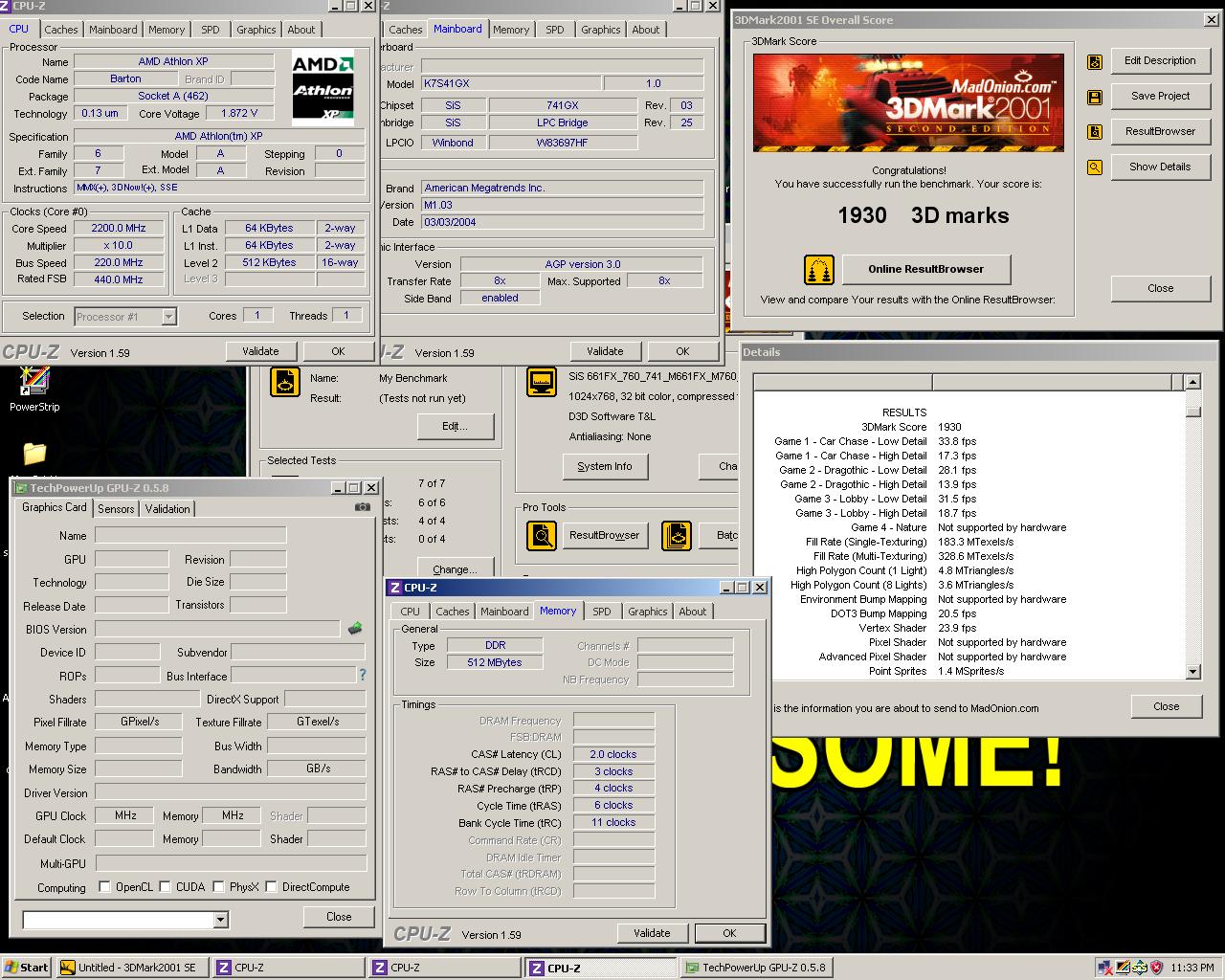The height and width of the screenshot is (980, 1225).
Task: Click the ResultBrowser button under Pro Tools
Action: [x=604, y=535]
